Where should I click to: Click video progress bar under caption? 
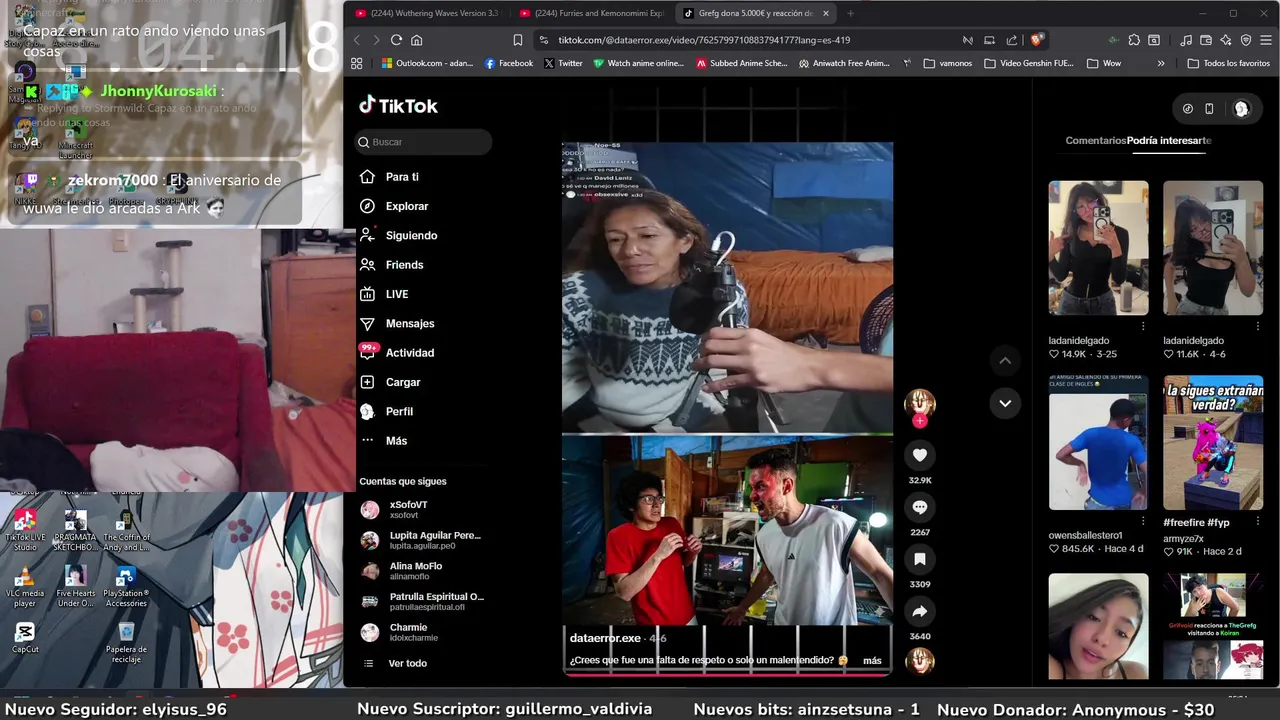(727, 674)
